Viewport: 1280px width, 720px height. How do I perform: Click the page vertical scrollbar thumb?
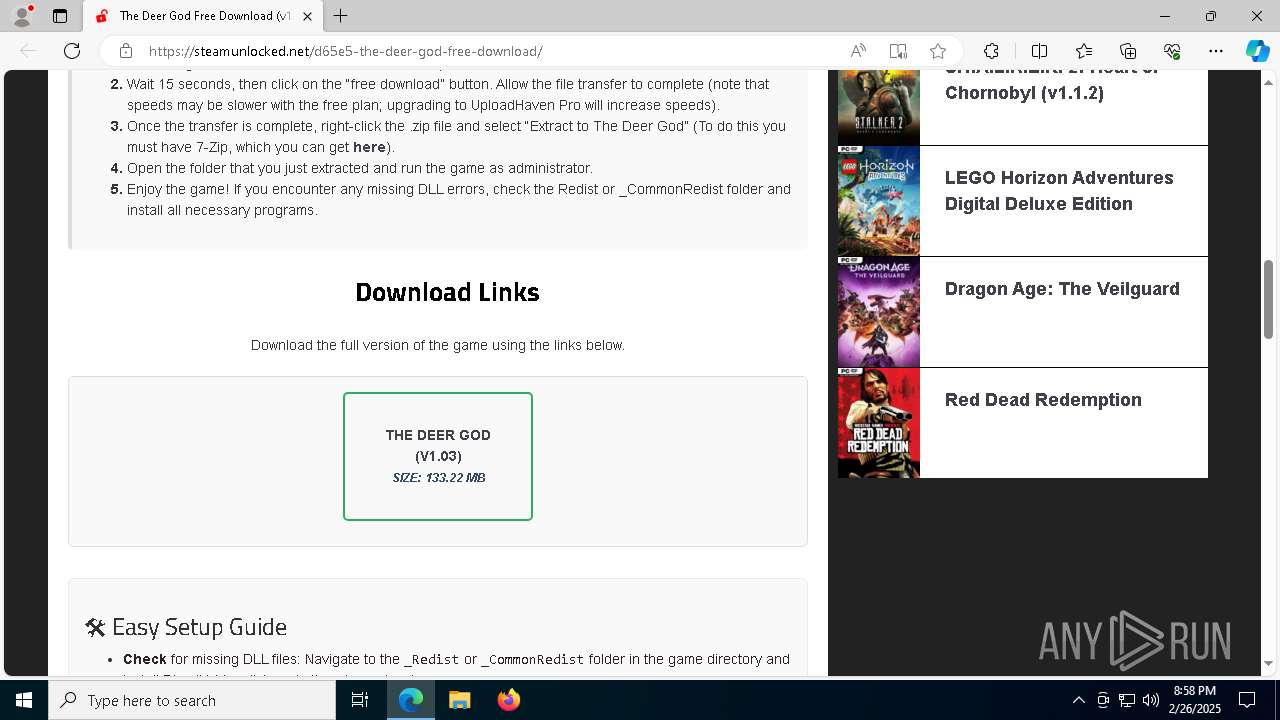coord(1269,299)
